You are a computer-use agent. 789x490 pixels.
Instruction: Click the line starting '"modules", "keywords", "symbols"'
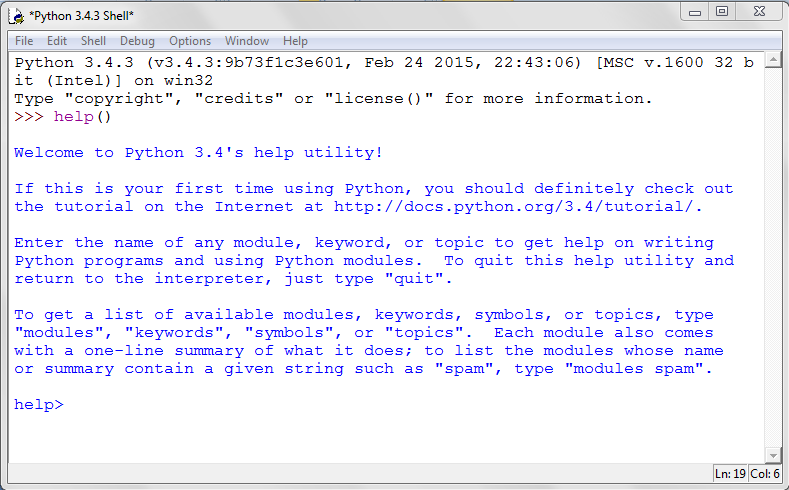[x=364, y=333]
